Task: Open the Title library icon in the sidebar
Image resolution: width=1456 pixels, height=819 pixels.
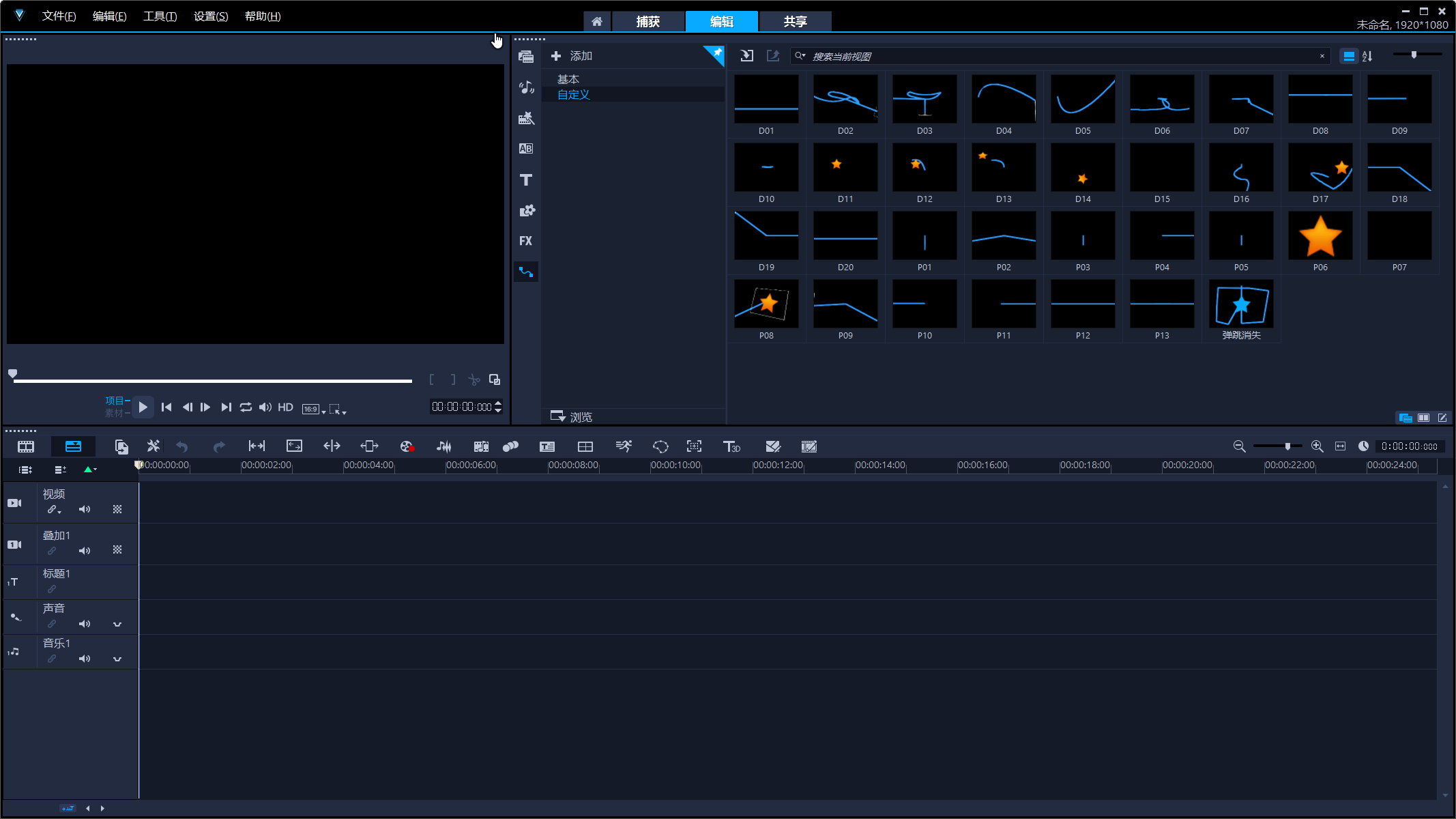Action: pos(525,180)
